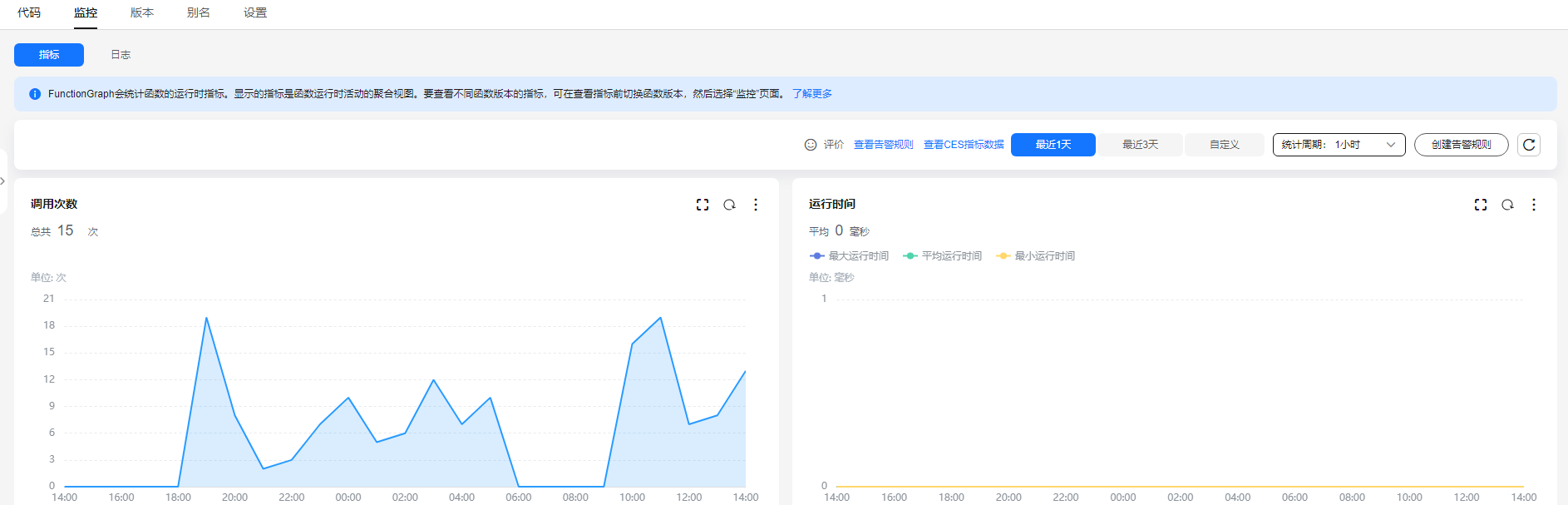The image size is (1568, 505).
Task: Open more options for 调用次数 chart
Action: click(x=756, y=205)
